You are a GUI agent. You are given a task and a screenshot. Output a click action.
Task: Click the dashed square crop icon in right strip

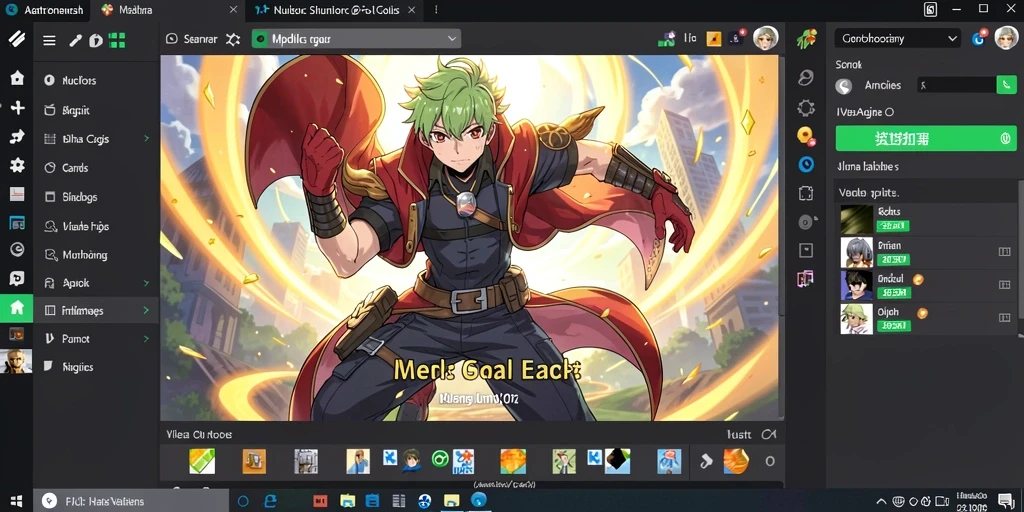point(806,193)
